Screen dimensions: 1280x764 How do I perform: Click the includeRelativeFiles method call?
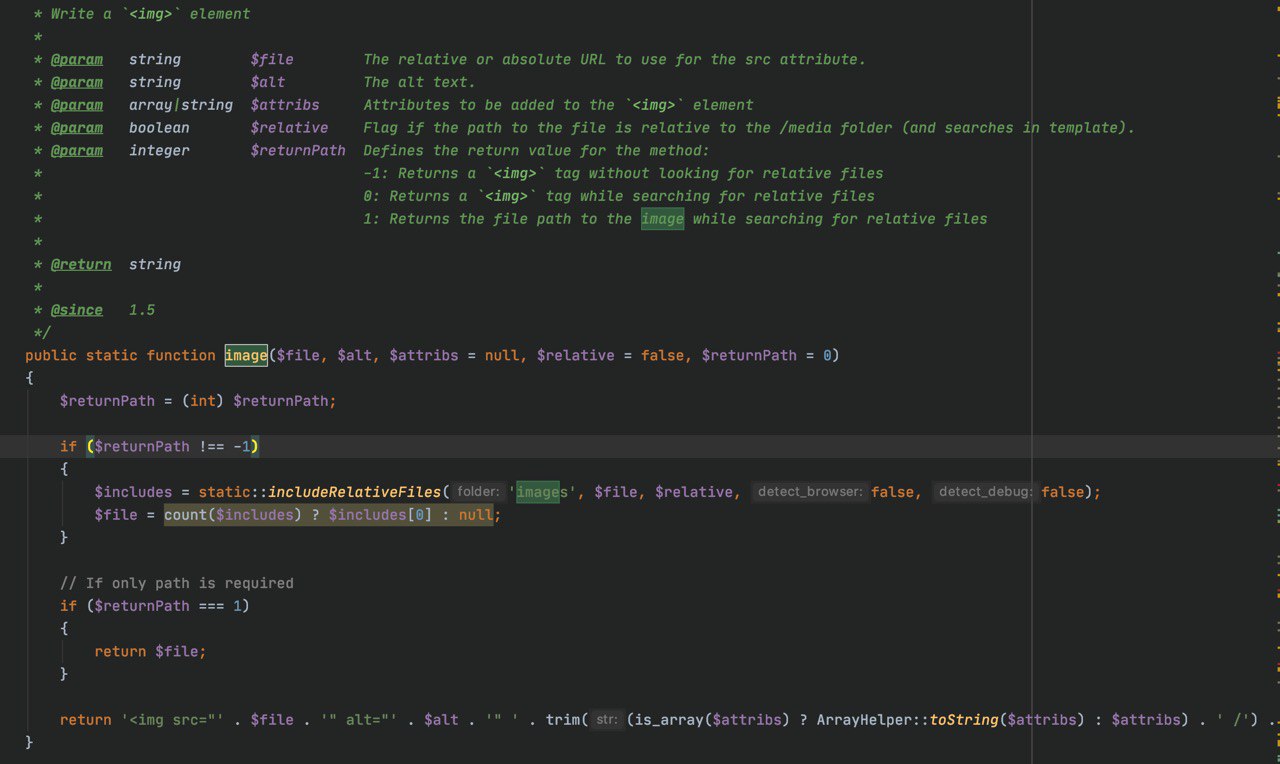(x=354, y=492)
